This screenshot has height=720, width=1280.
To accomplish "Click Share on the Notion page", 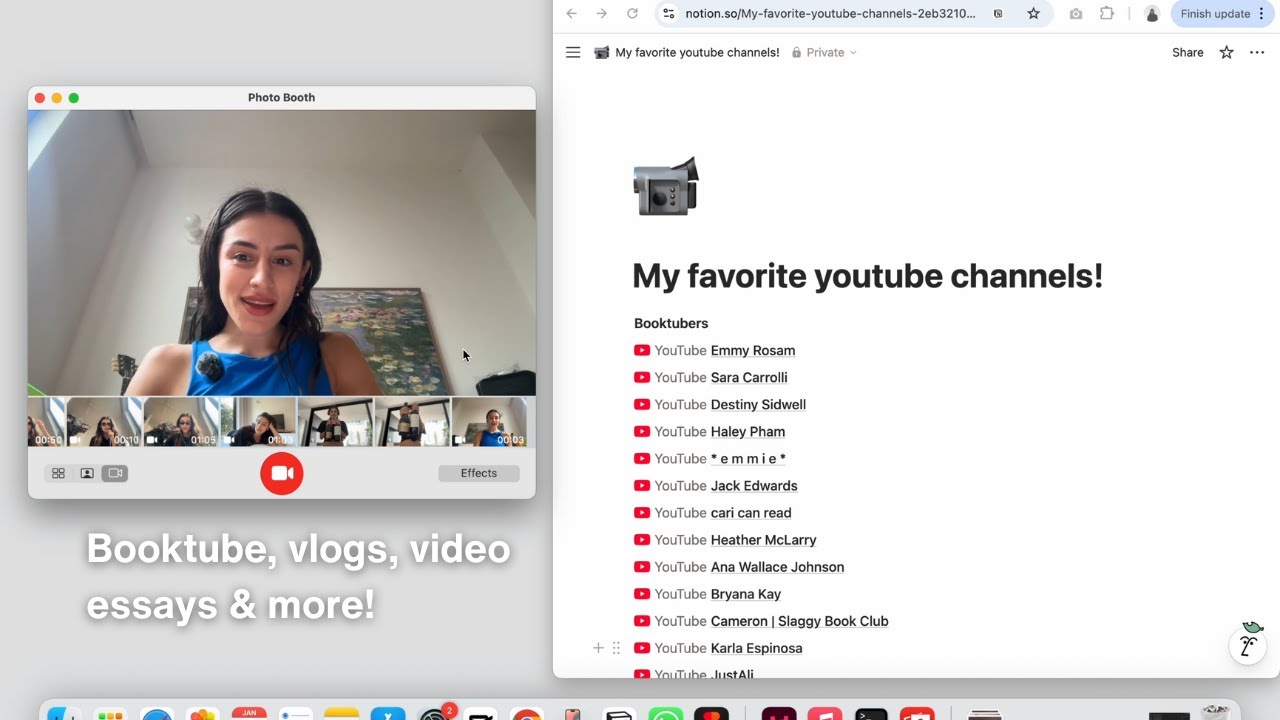I will (x=1188, y=52).
